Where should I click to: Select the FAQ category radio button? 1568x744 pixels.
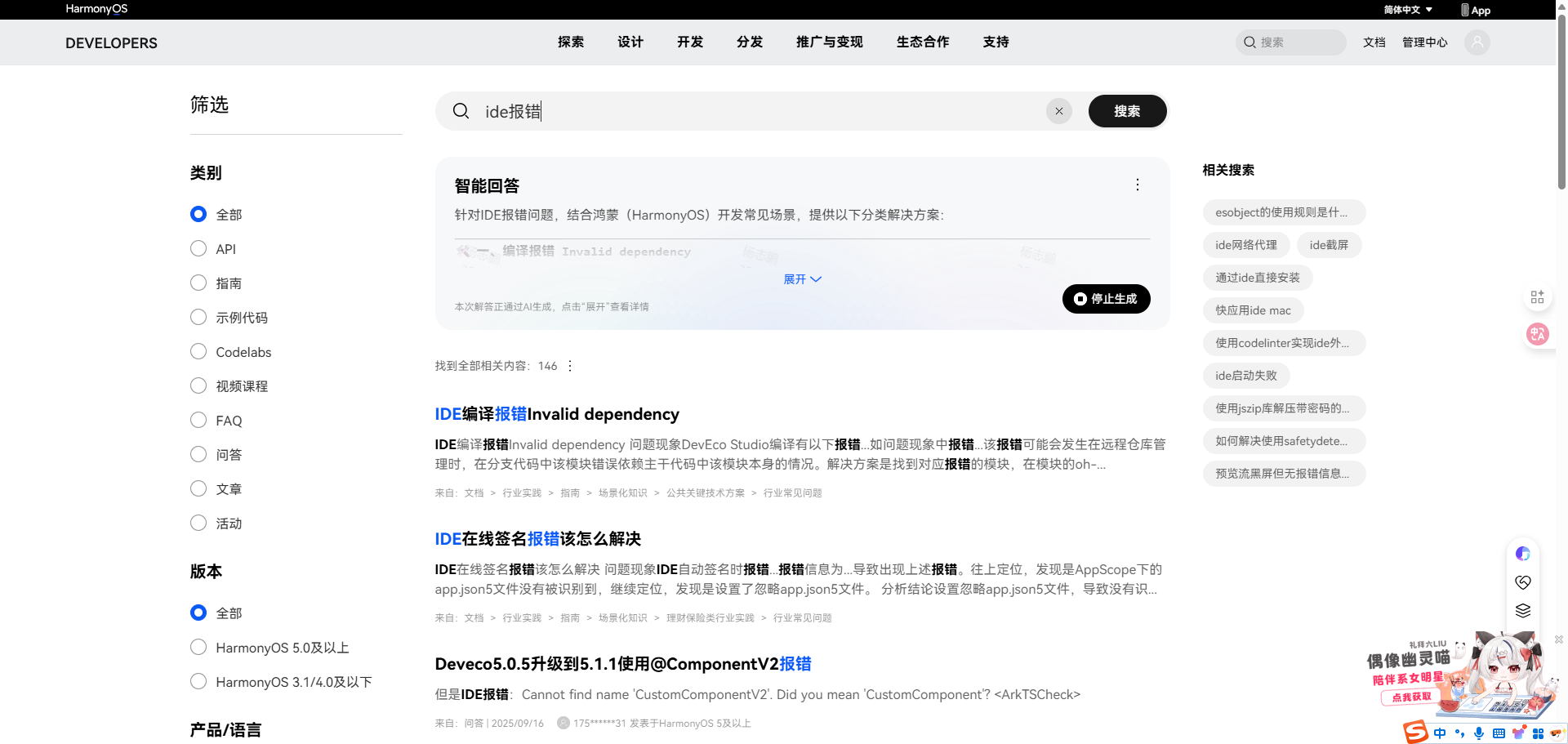[198, 421]
